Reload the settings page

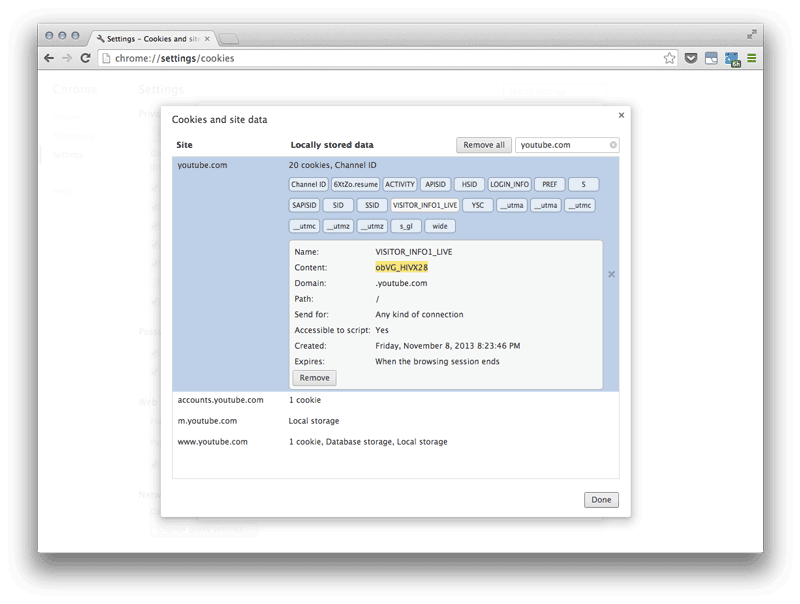(x=85, y=58)
